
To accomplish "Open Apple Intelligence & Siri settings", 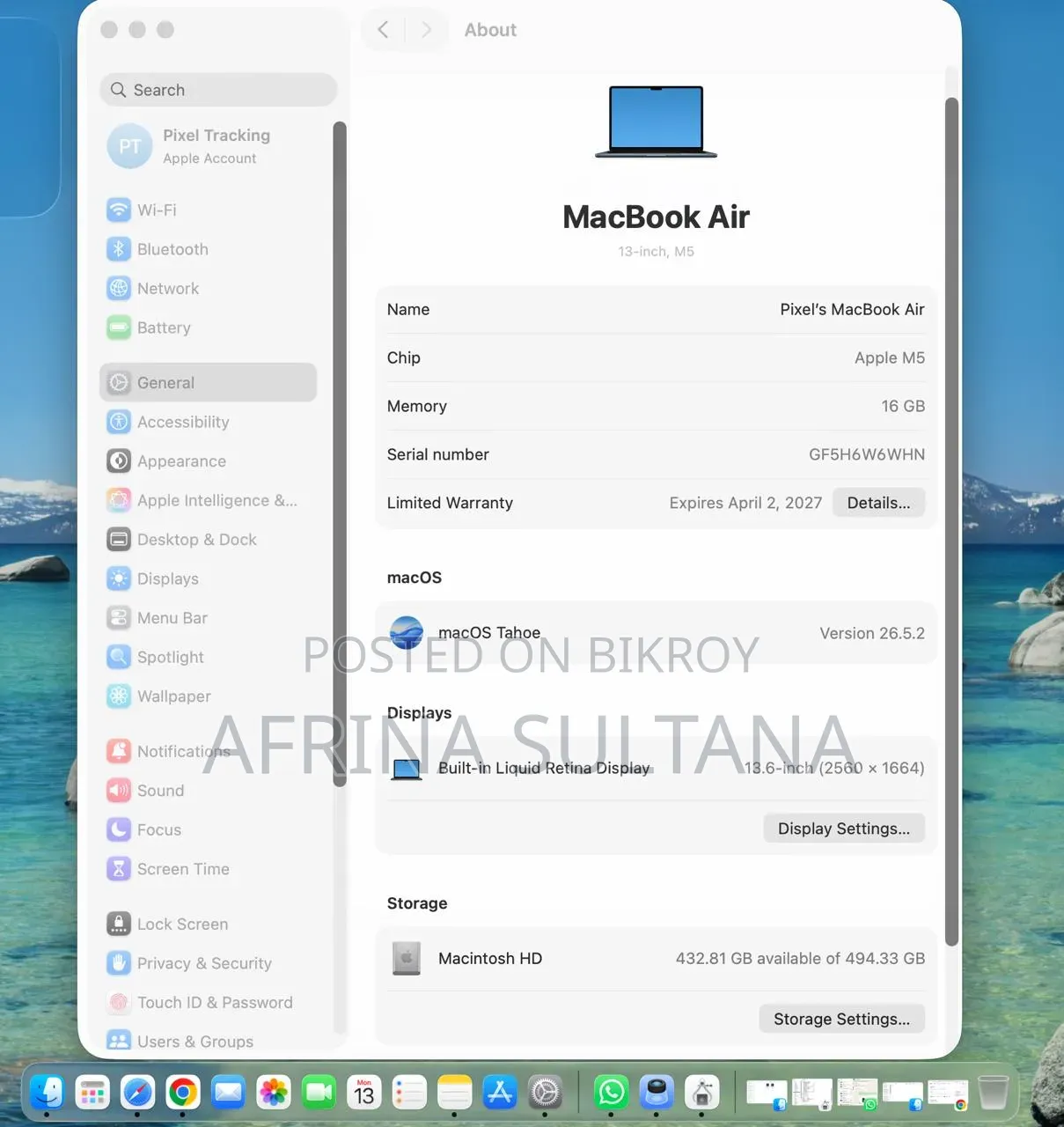I will coord(208,500).
